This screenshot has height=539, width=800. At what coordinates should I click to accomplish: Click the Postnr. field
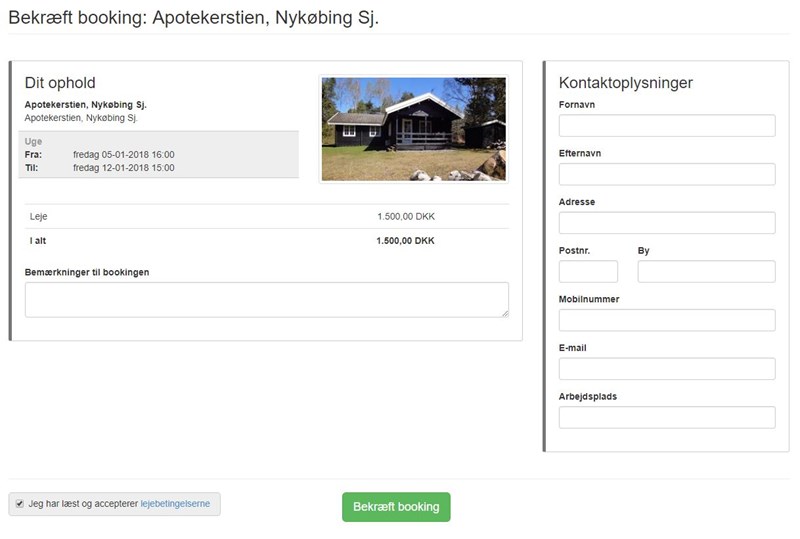tap(588, 272)
